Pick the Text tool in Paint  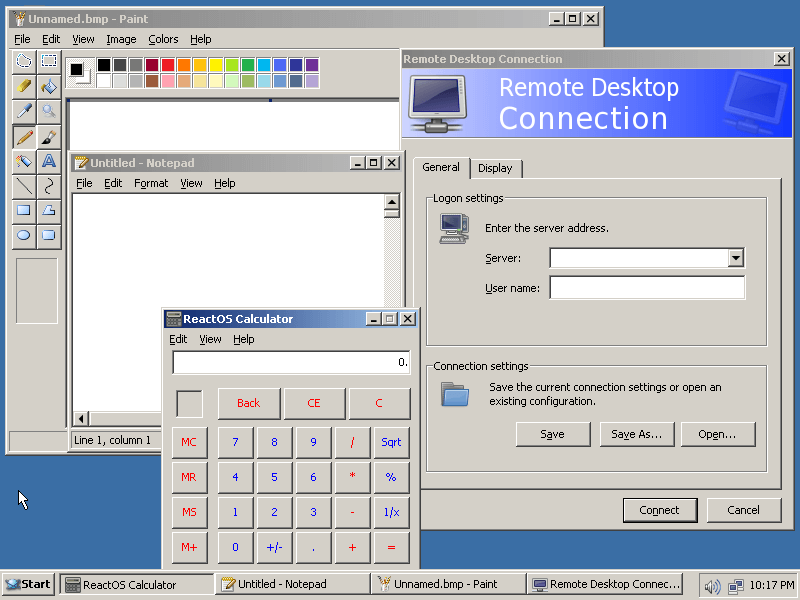pos(49,161)
